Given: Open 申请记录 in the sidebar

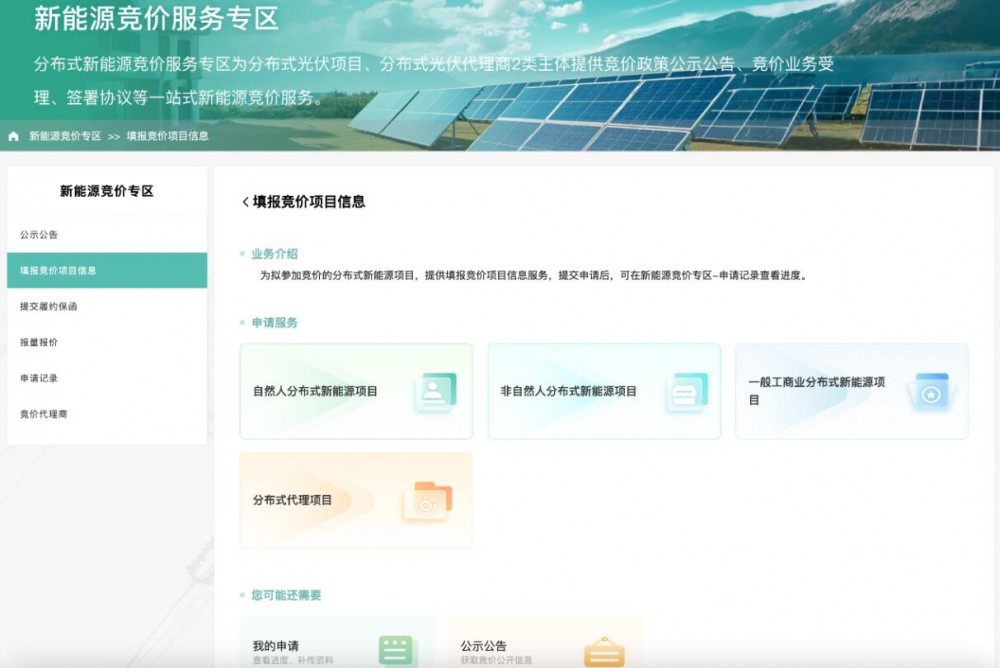Looking at the screenshot, I should click(39, 378).
